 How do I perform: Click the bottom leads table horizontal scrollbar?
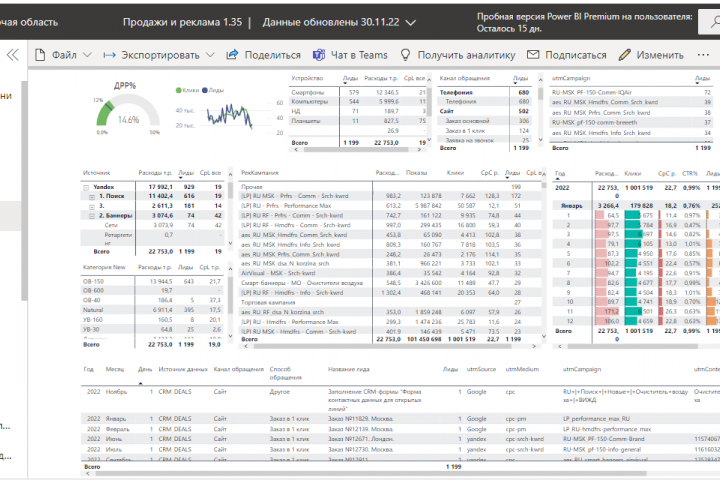tap(370, 473)
